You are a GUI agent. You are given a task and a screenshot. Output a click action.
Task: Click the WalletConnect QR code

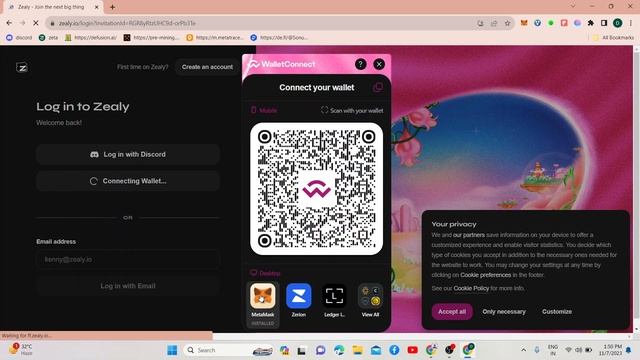coord(316,189)
